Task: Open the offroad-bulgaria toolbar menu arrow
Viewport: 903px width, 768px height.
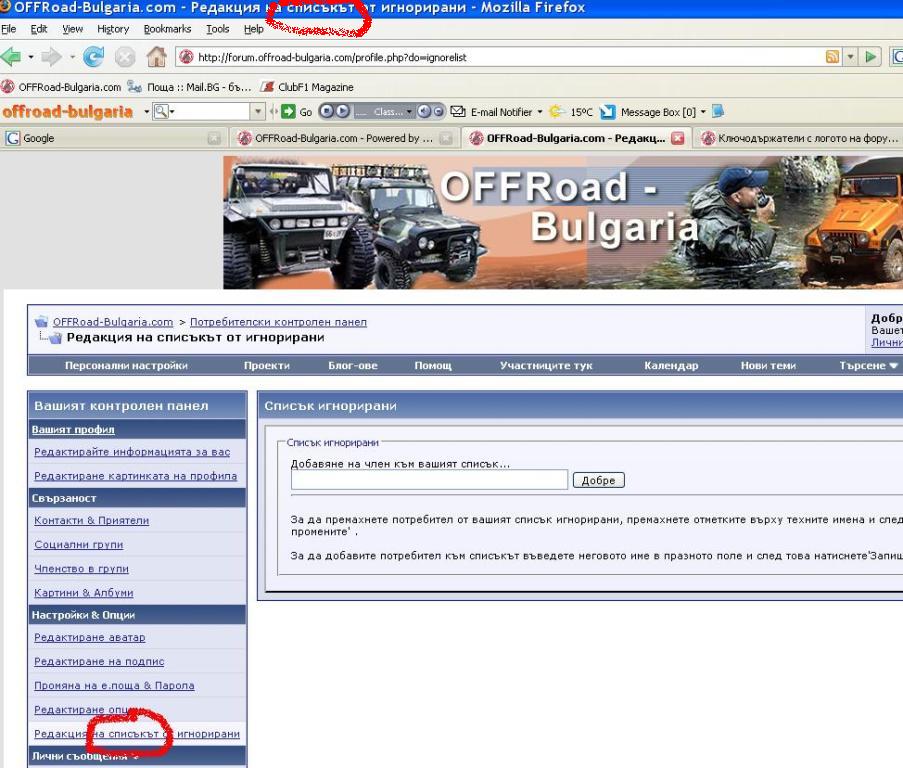Action: pos(146,112)
